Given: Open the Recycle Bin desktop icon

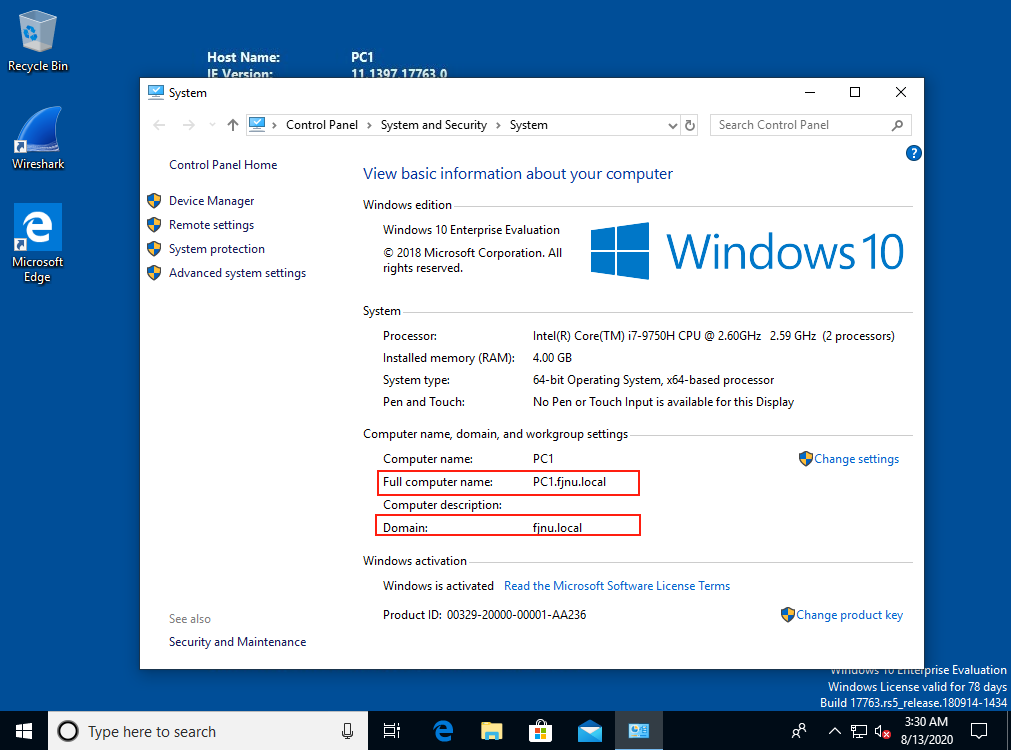Looking at the screenshot, I should point(37,41).
